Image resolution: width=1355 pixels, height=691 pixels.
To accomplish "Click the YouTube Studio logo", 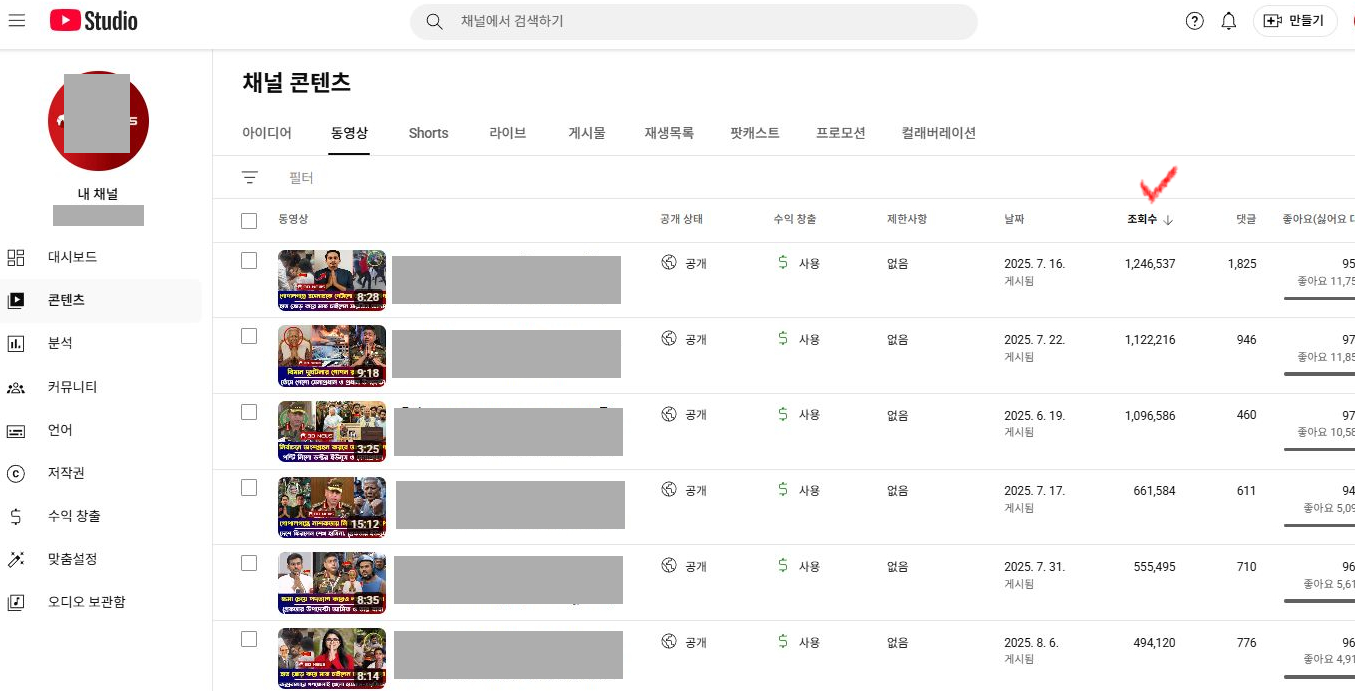I will [94, 21].
